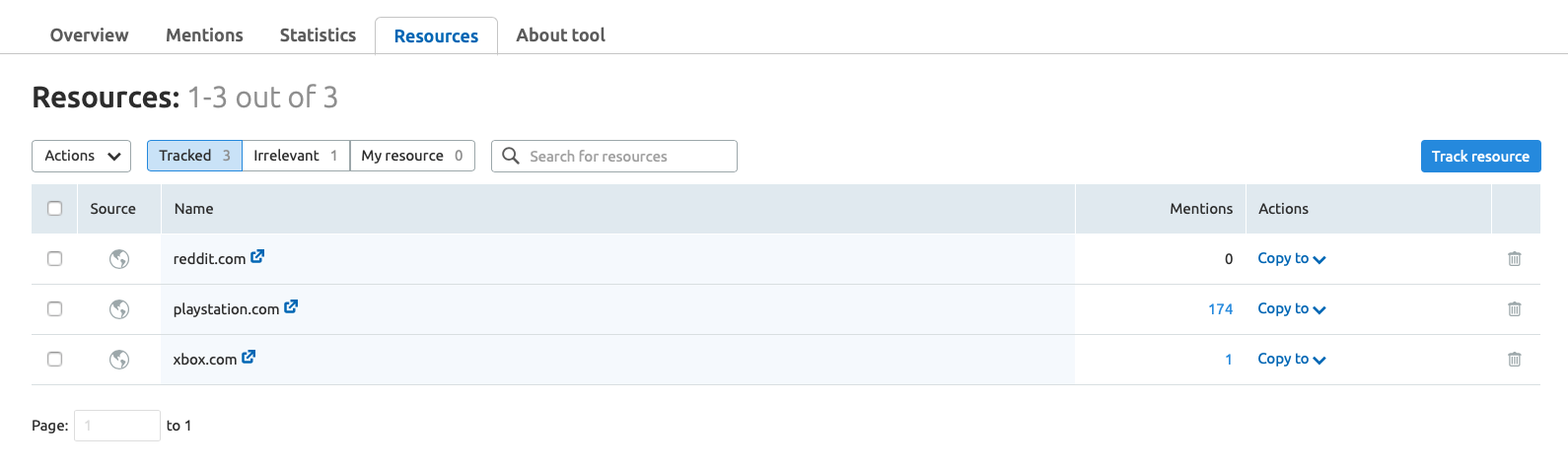Toggle the select-all checkbox in table header
The image size is (1568, 468).
pos(55,208)
